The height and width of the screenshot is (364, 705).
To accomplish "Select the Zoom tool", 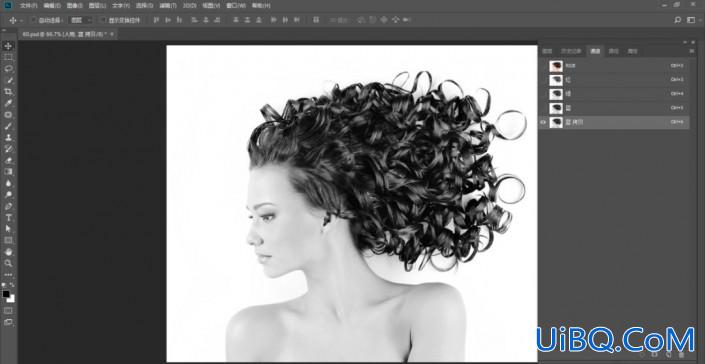I will [9, 263].
